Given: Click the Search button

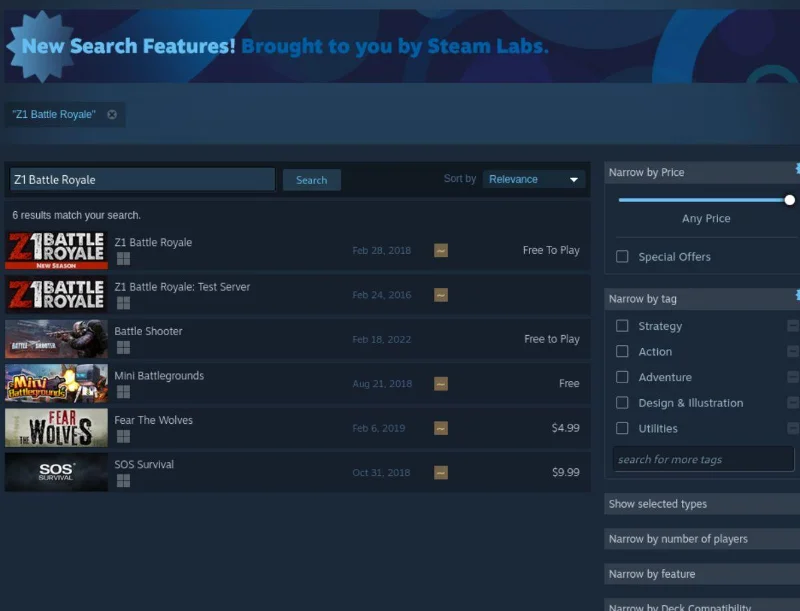Looking at the screenshot, I should 312,180.
